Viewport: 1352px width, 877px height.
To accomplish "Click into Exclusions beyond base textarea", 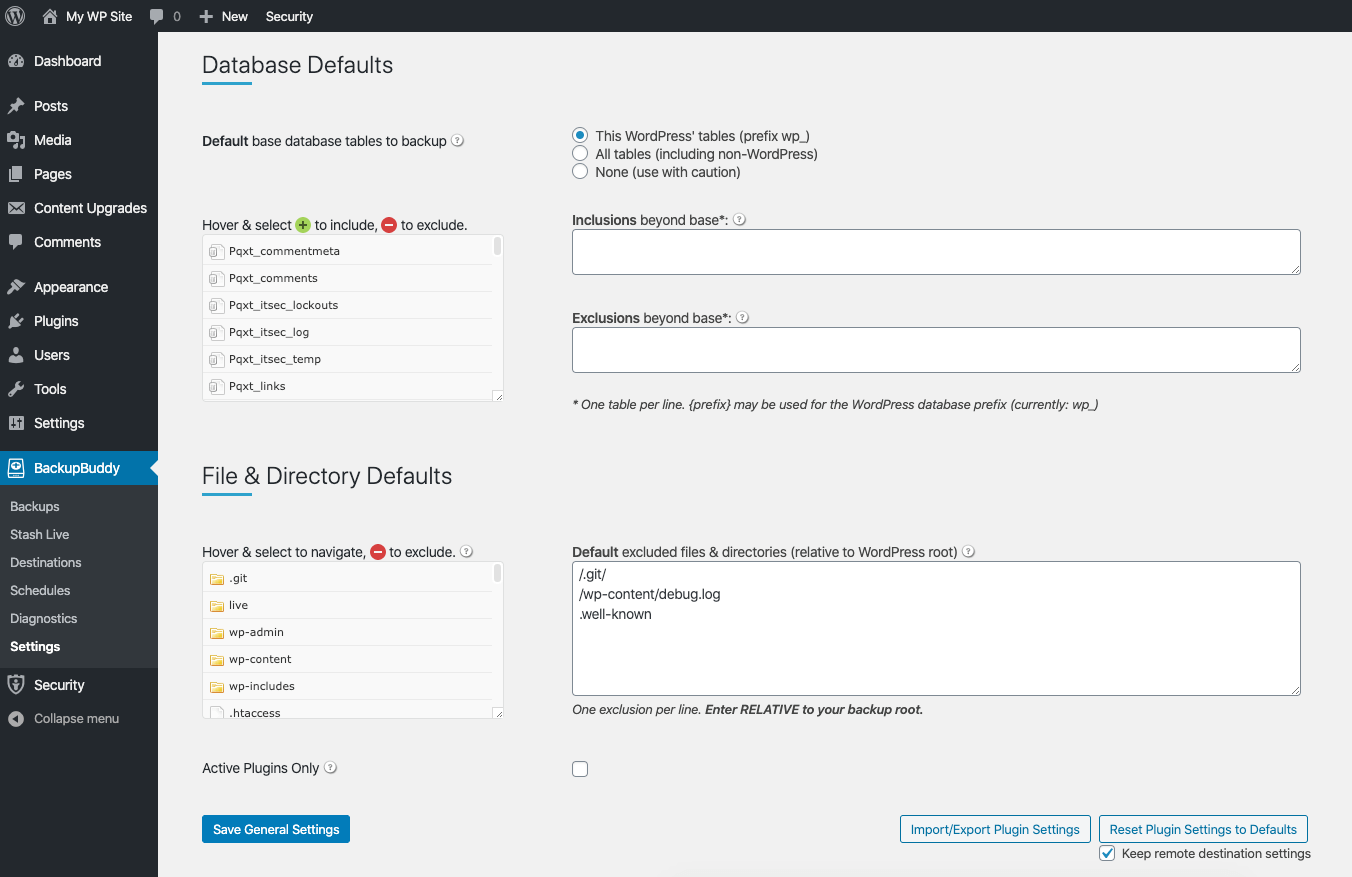I will pyautogui.click(x=936, y=350).
